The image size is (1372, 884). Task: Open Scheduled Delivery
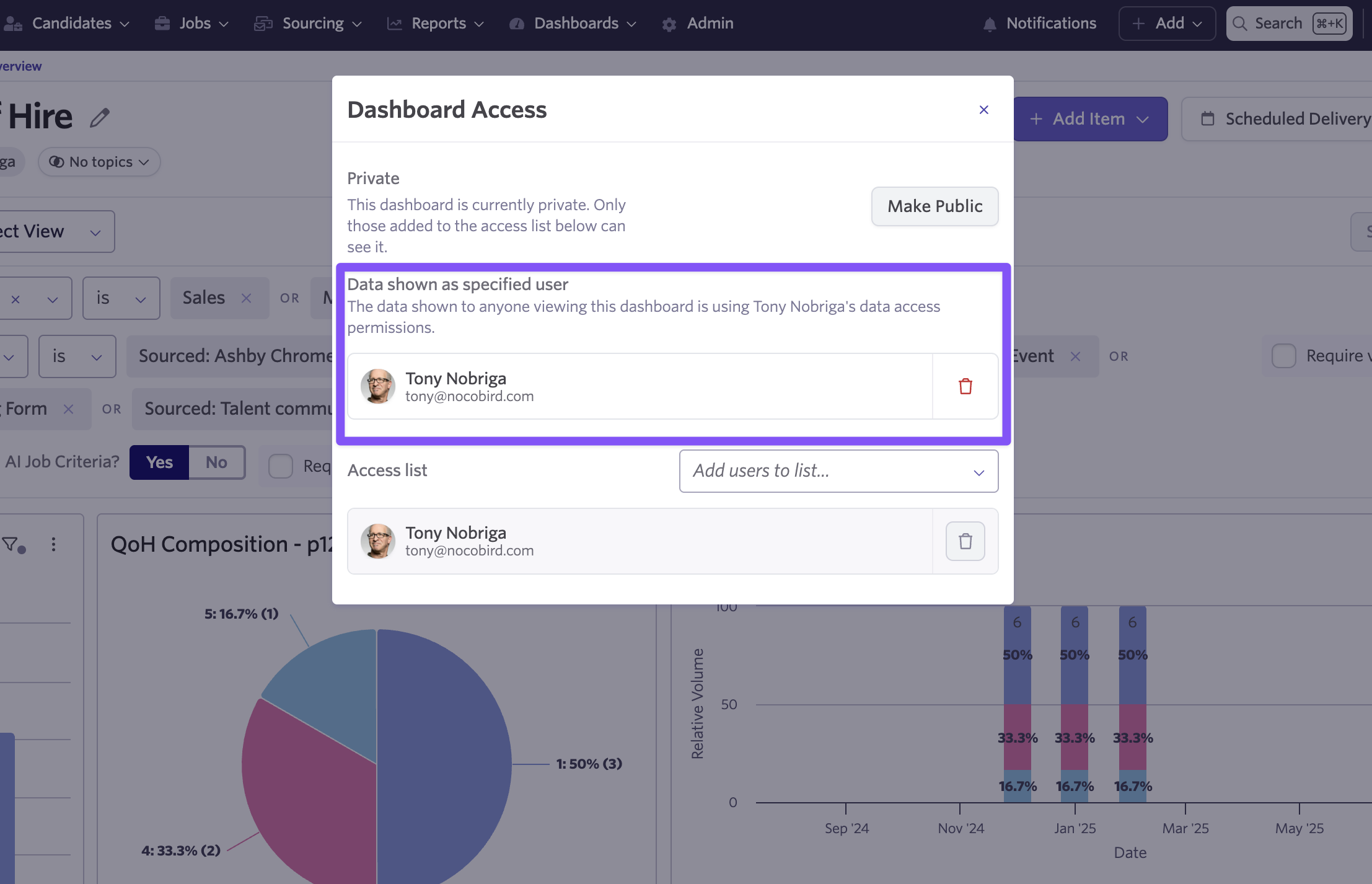tap(1277, 119)
